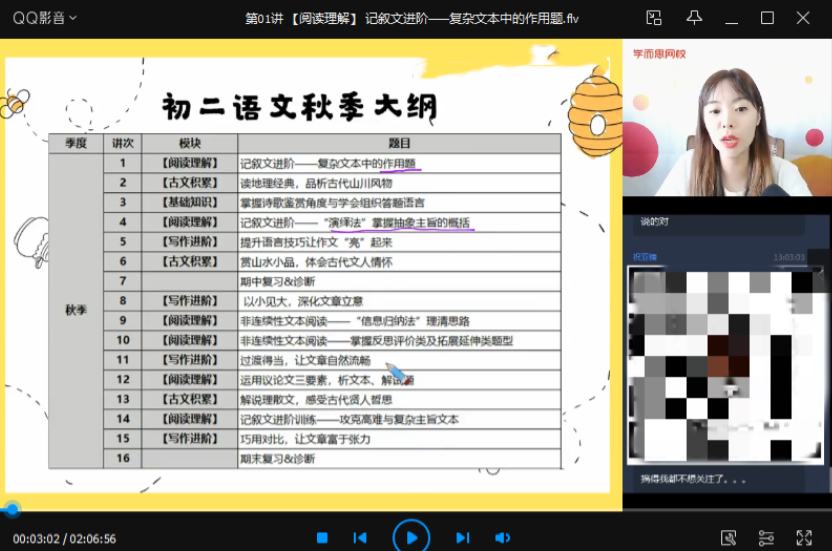Click the teacher webcam video area
Image resolution: width=832 pixels, height=551 pixels.
[x=726, y=118]
